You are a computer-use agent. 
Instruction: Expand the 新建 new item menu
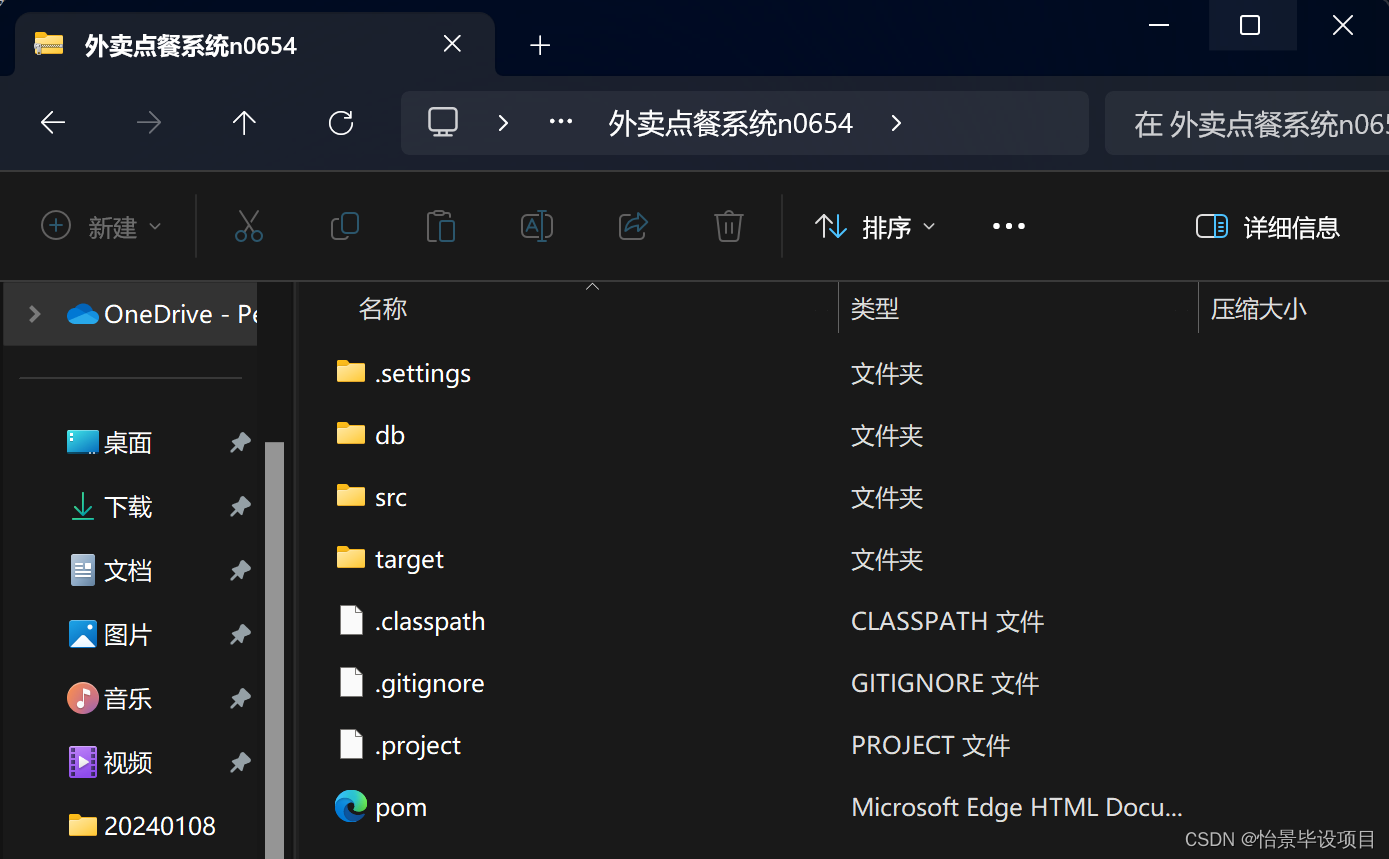pyautogui.click(x=100, y=226)
